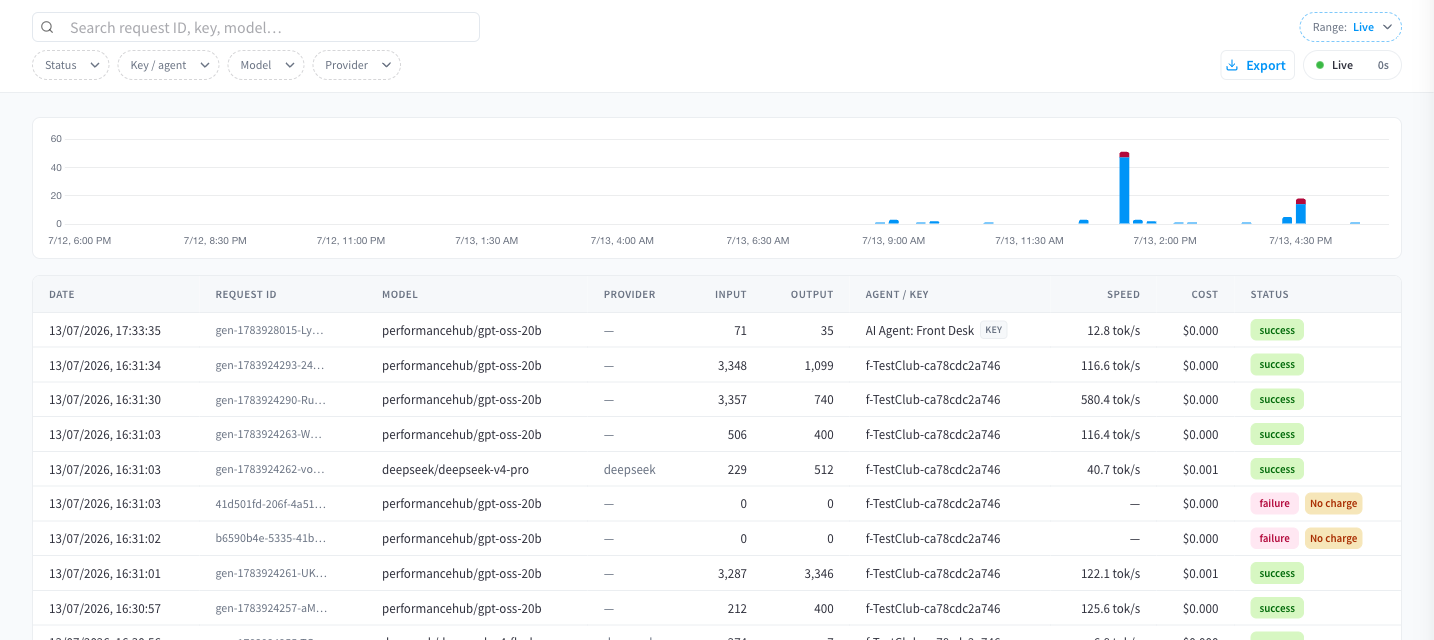Click the SPEED column header
Screen dimensions: 1434x640
1123,295
